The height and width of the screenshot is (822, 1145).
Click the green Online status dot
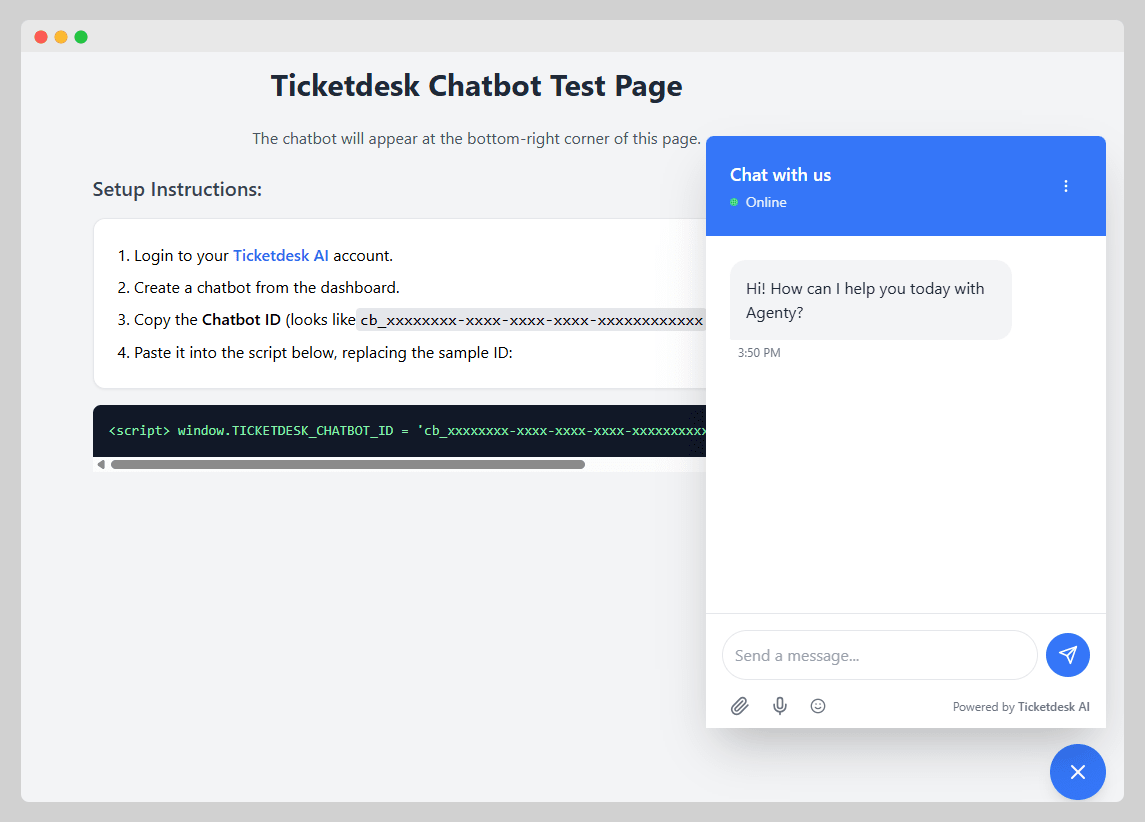point(733,202)
